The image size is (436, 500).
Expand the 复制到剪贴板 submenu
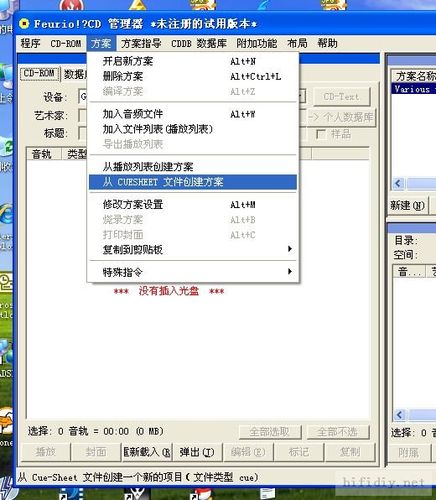[193, 249]
